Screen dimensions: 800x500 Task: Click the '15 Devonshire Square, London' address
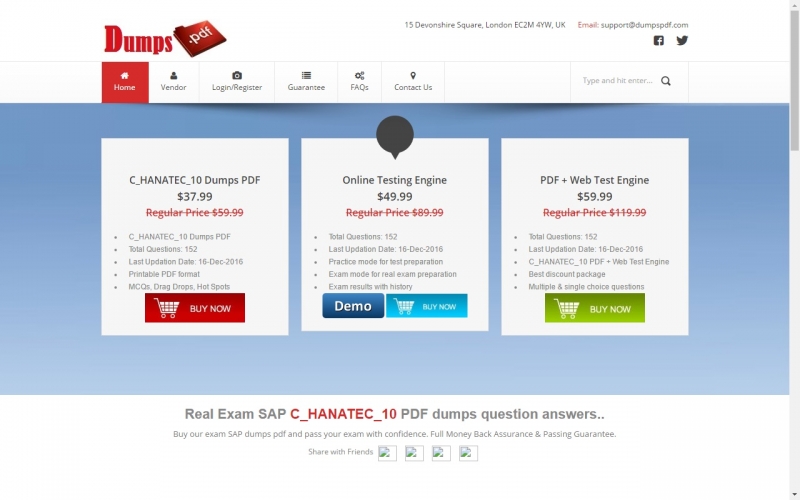pyautogui.click(x=485, y=24)
